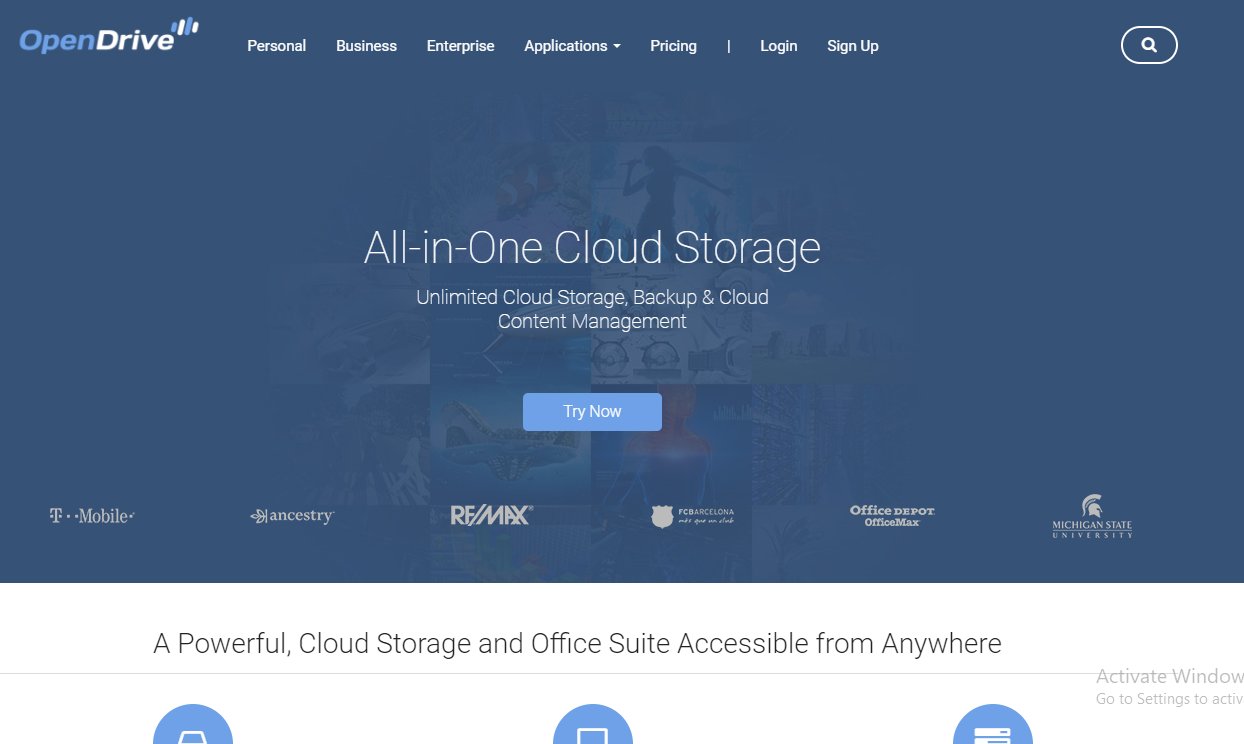Screen dimensions: 1244x744
Task: Open the Personal menu item
Action: pyautogui.click(x=277, y=46)
